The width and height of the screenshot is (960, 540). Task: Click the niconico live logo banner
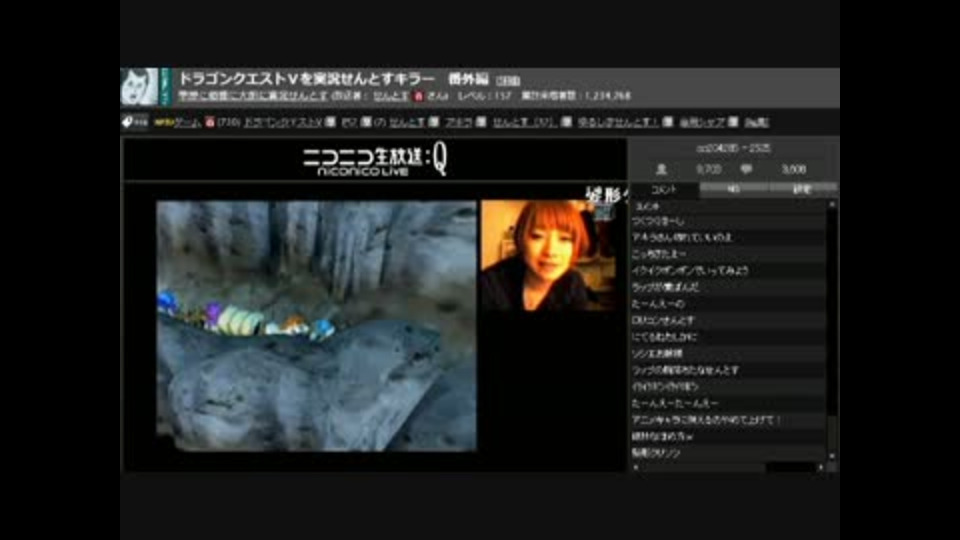(x=375, y=160)
